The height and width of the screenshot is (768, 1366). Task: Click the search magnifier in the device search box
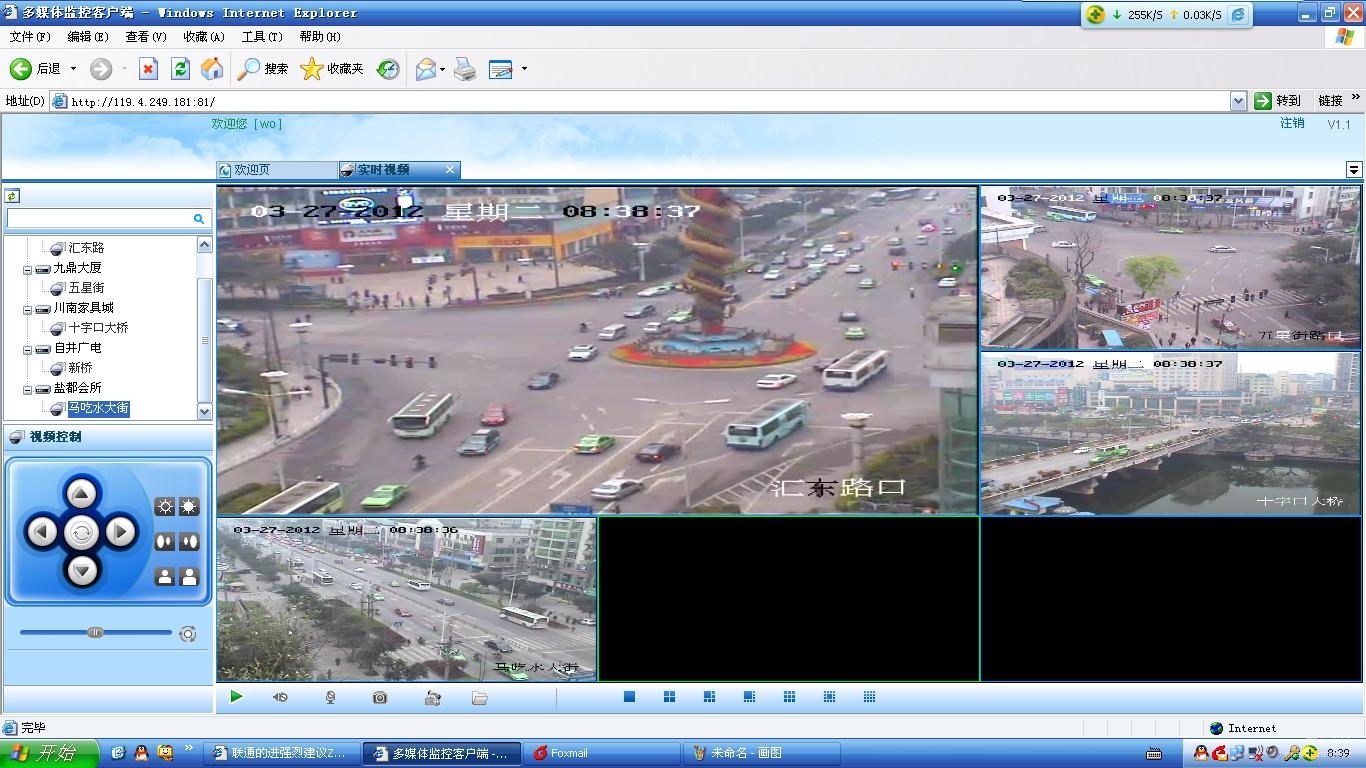(199, 218)
